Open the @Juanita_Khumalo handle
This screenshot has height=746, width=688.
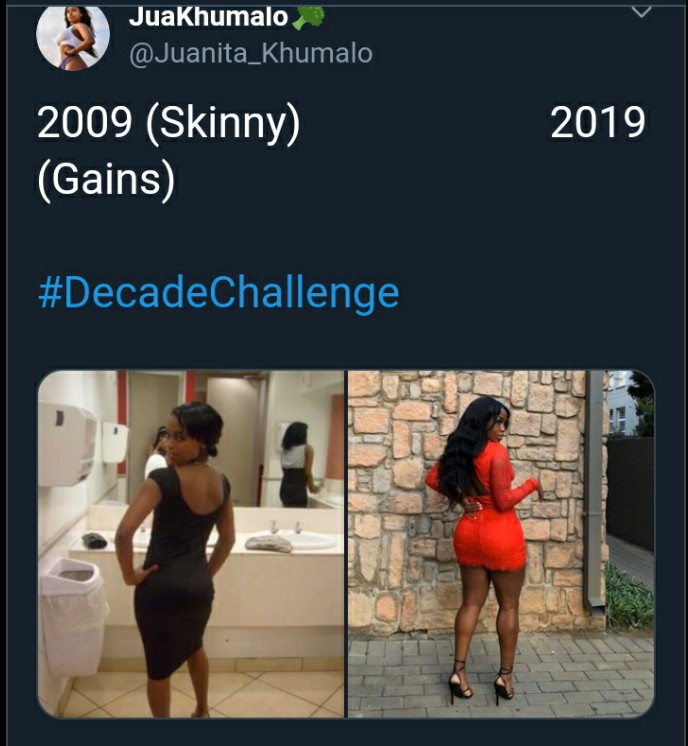(251, 53)
